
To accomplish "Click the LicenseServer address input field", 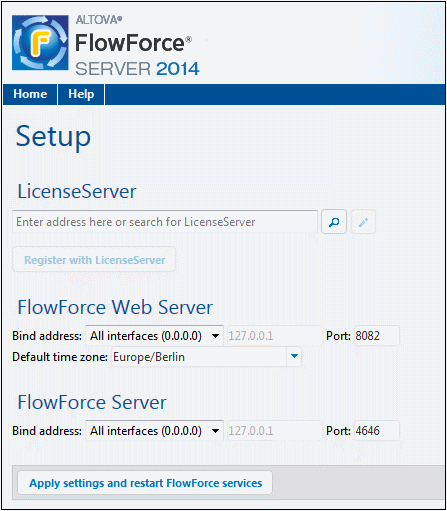I will [x=165, y=222].
